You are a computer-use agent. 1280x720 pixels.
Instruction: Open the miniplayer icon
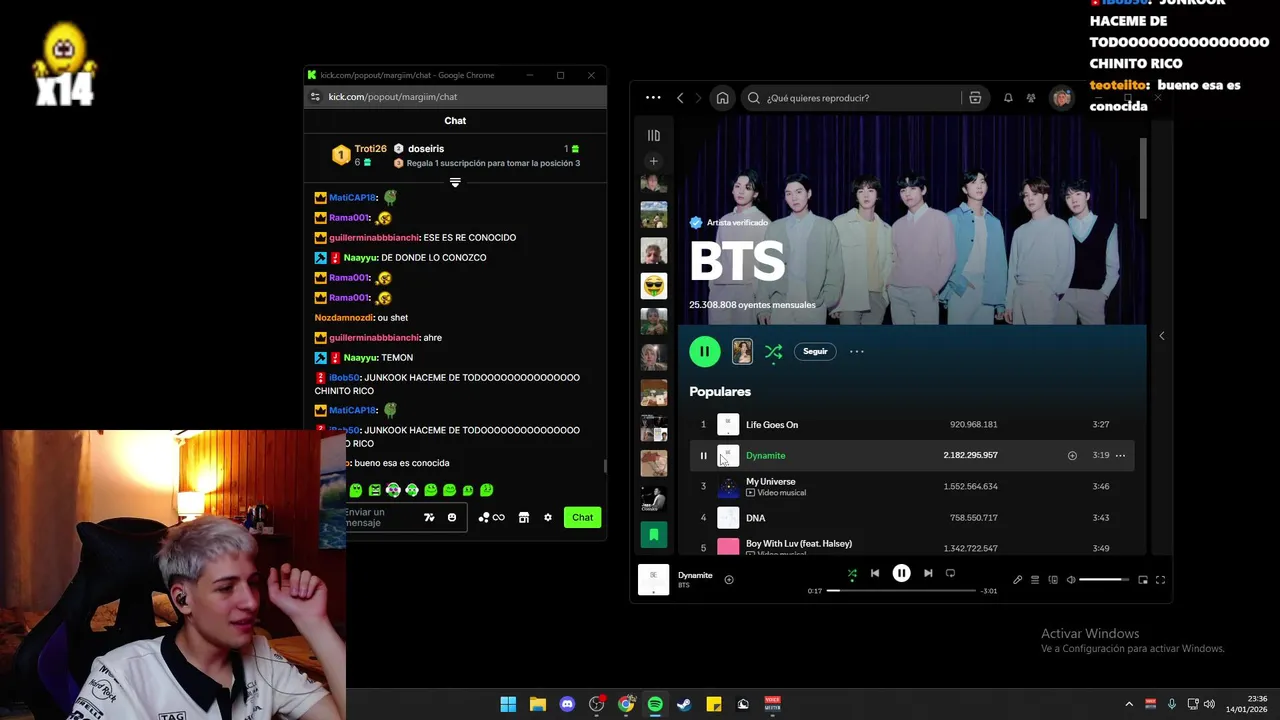click(1143, 580)
